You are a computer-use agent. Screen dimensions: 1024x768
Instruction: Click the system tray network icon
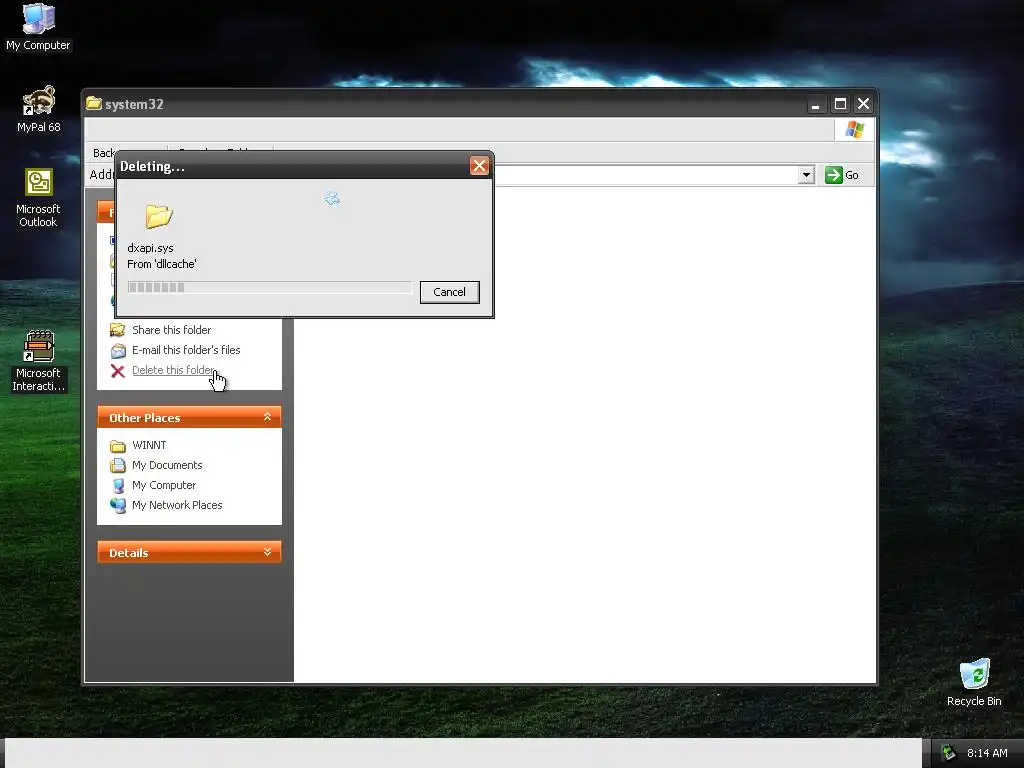coord(948,753)
